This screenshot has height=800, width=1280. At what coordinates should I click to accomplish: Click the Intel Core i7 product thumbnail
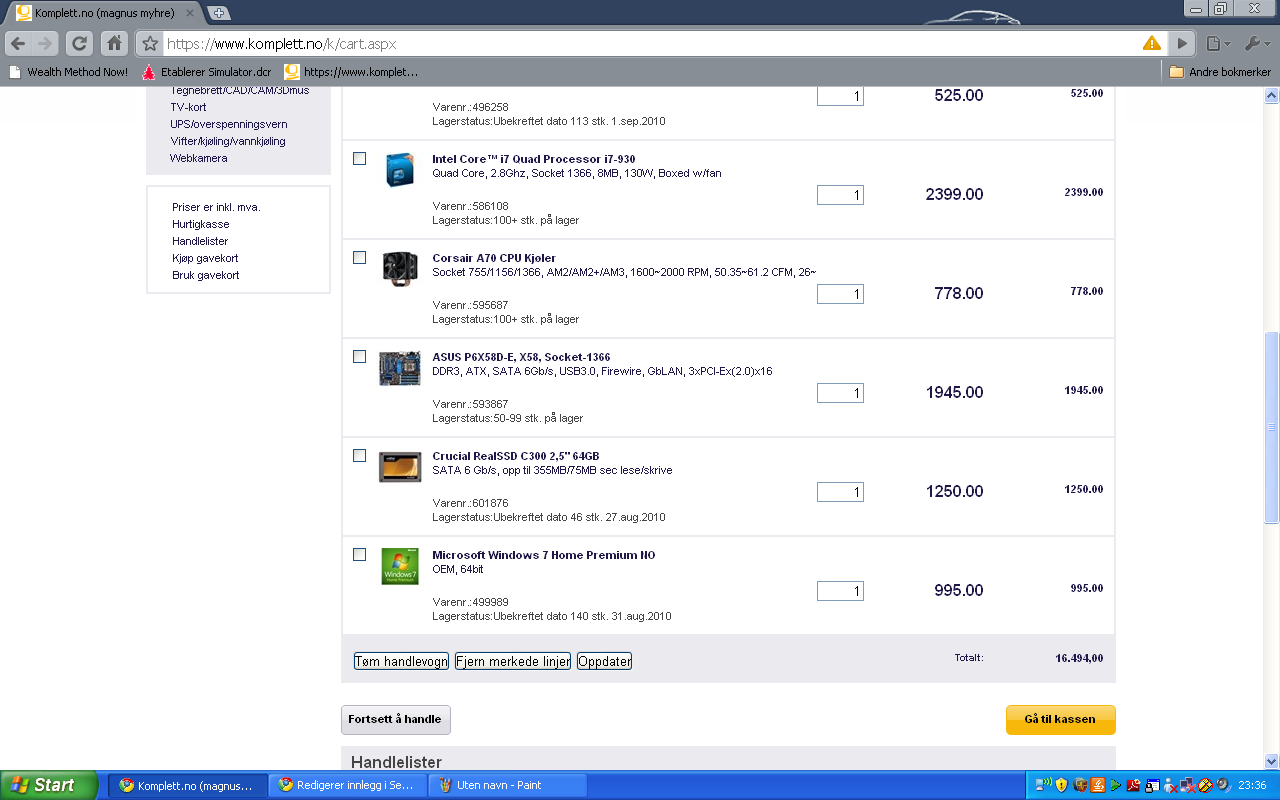400,170
